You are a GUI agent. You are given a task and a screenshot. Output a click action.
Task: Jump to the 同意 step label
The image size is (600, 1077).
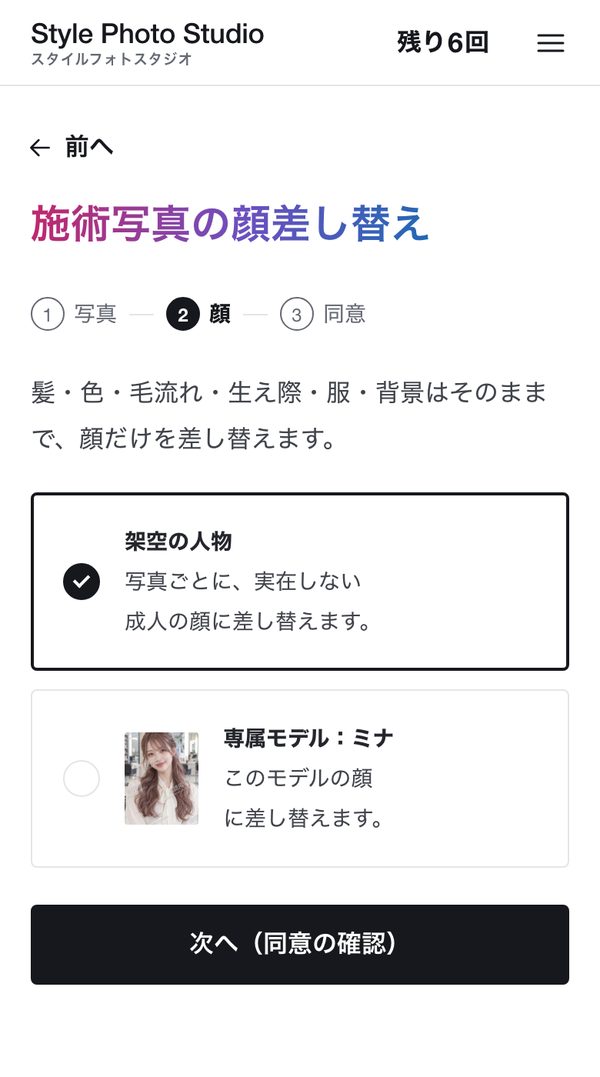coord(345,315)
